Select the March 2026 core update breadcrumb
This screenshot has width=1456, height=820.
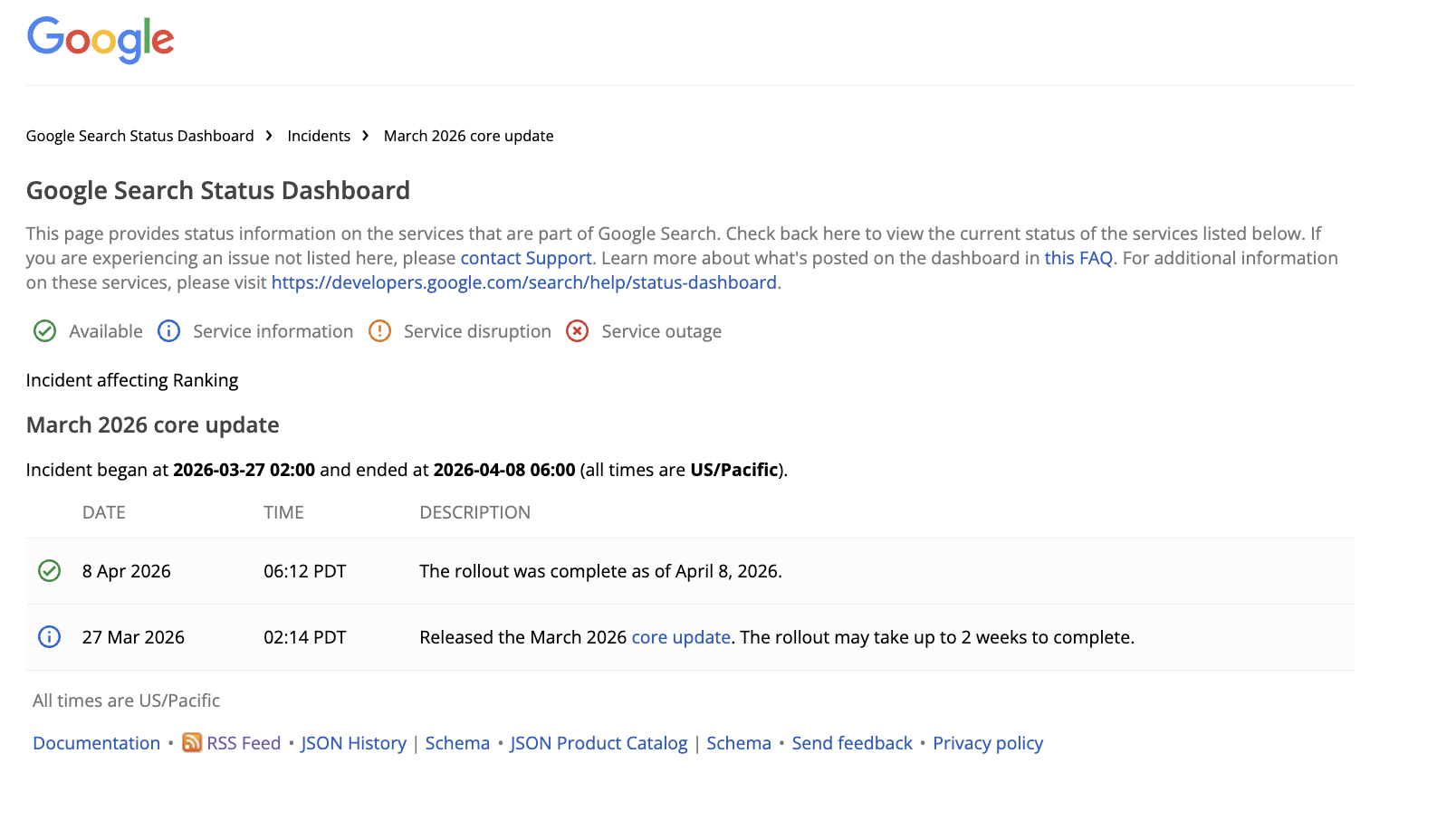pos(468,135)
